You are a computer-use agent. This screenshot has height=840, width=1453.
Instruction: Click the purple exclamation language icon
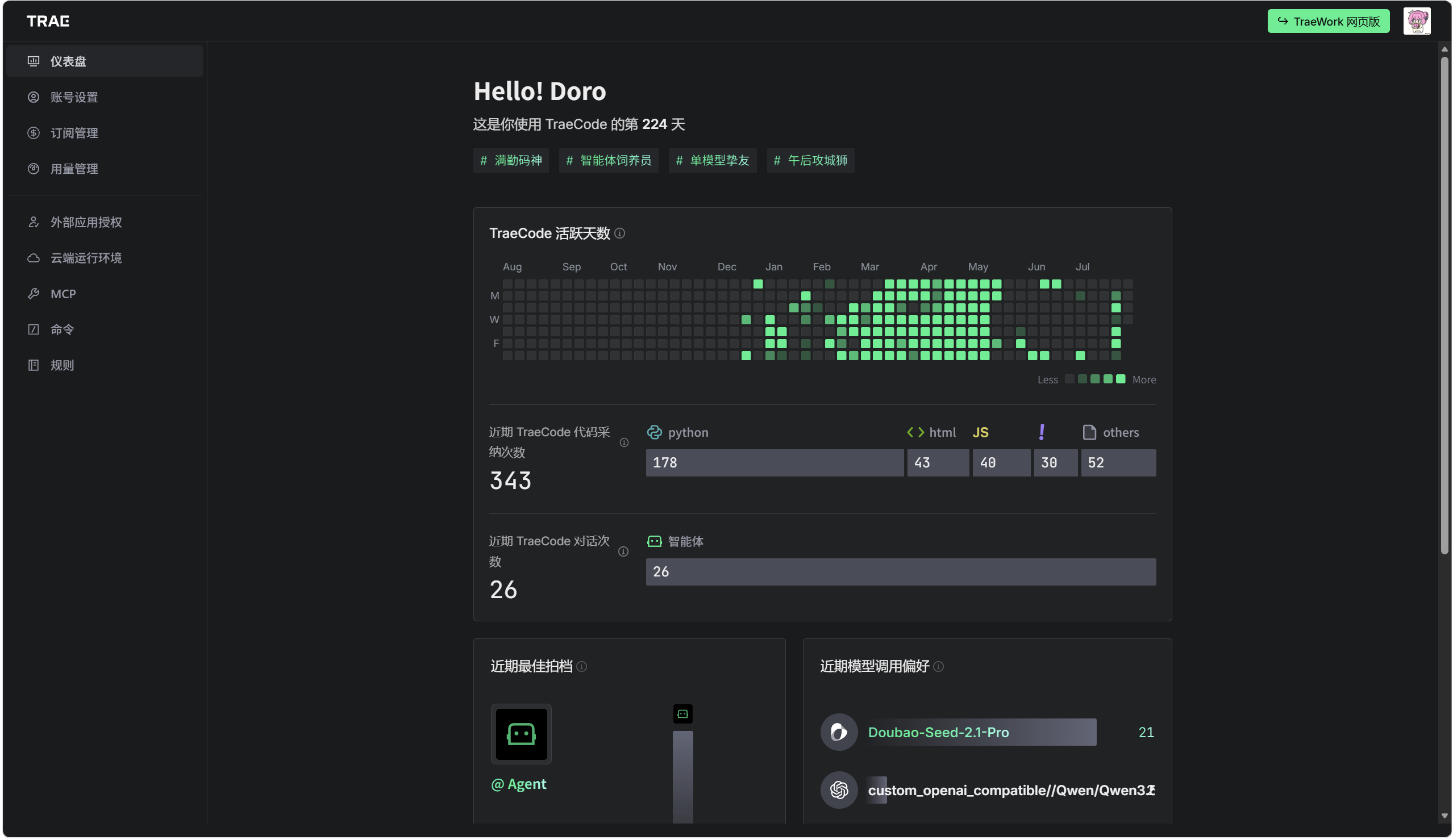pyautogui.click(x=1042, y=432)
